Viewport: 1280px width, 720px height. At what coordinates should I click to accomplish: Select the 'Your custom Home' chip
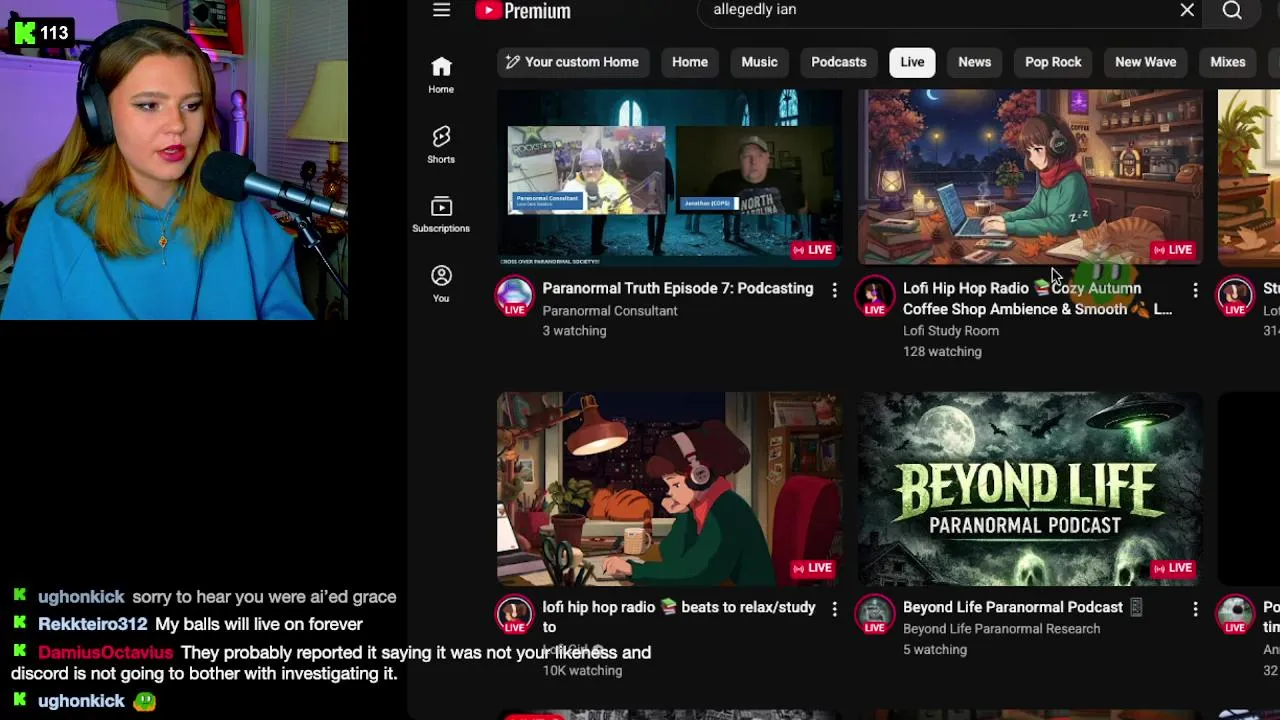pos(571,62)
